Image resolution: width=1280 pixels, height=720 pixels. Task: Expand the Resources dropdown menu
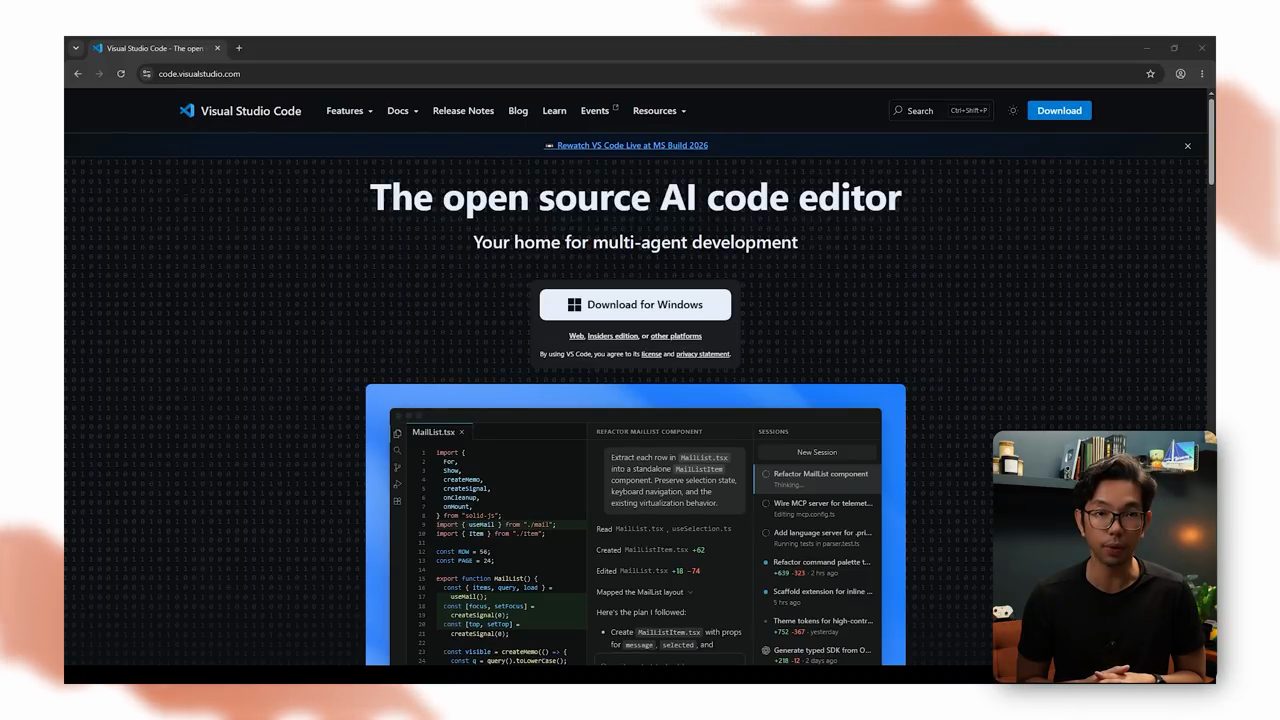tap(659, 111)
